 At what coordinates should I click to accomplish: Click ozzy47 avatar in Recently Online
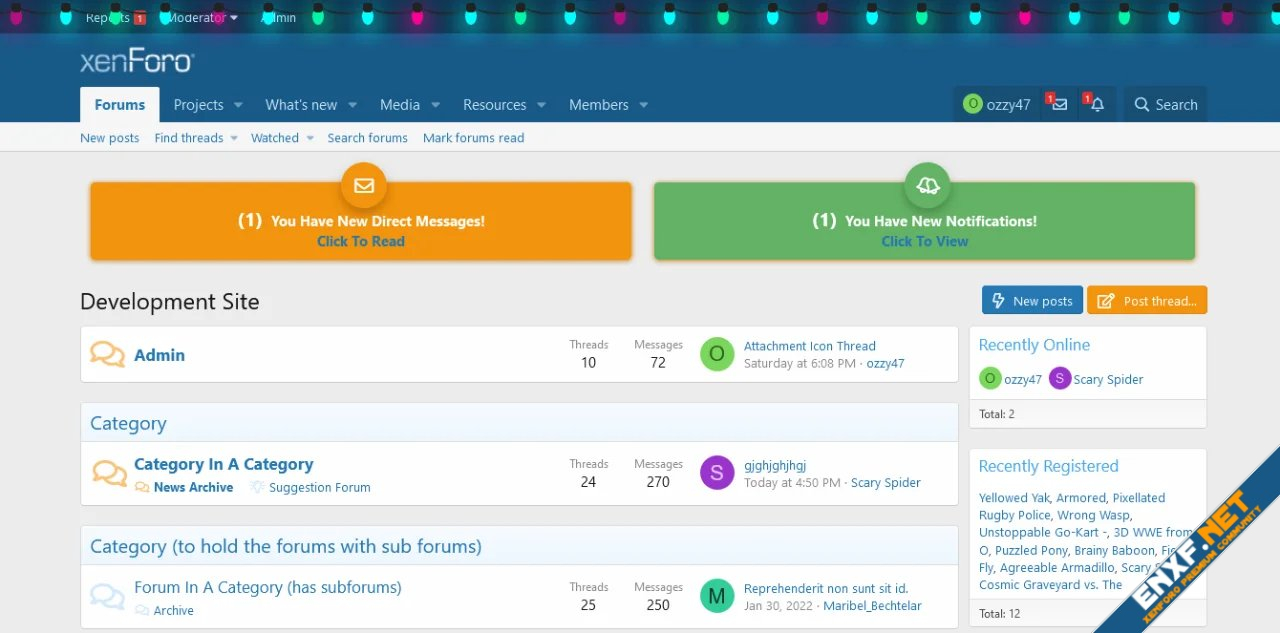coord(990,379)
